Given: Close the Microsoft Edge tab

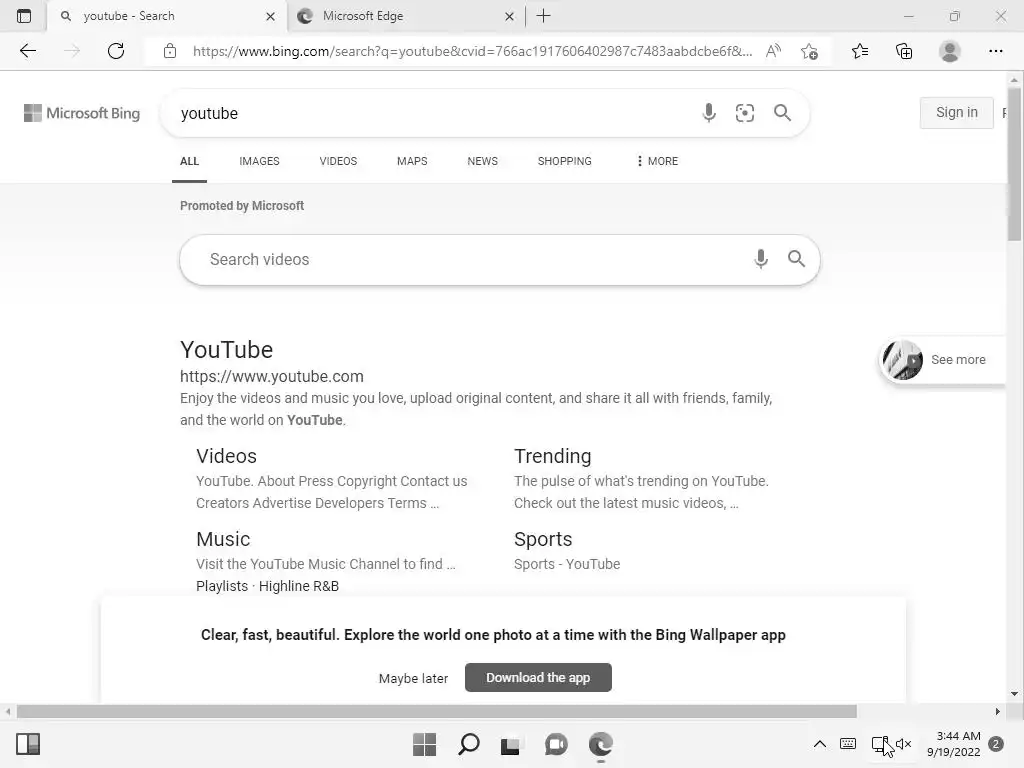Looking at the screenshot, I should click(509, 16).
